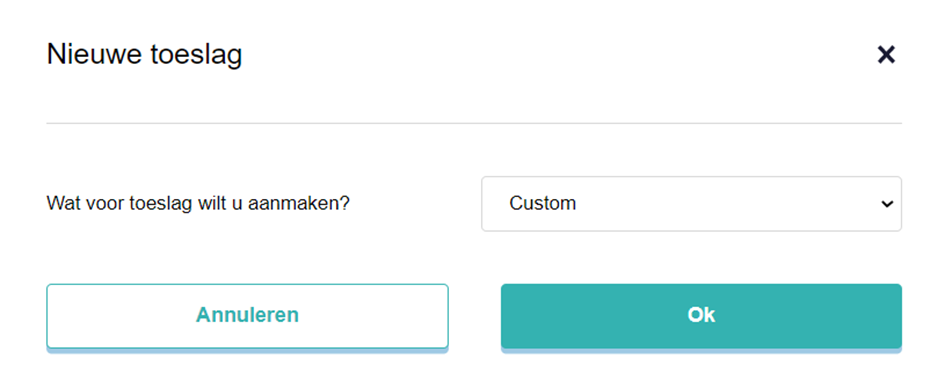Click the Annuleren button
Image resolution: width=945 pixels, height=381 pixels.
(x=247, y=316)
